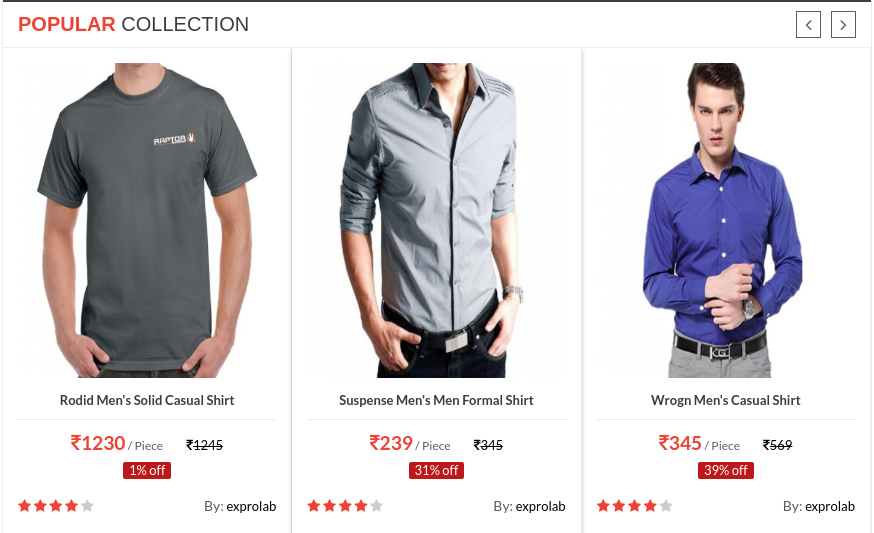This screenshot has width=874, height=533.
Task: Click the 1% off discount badge
Action: pos(147,471)
